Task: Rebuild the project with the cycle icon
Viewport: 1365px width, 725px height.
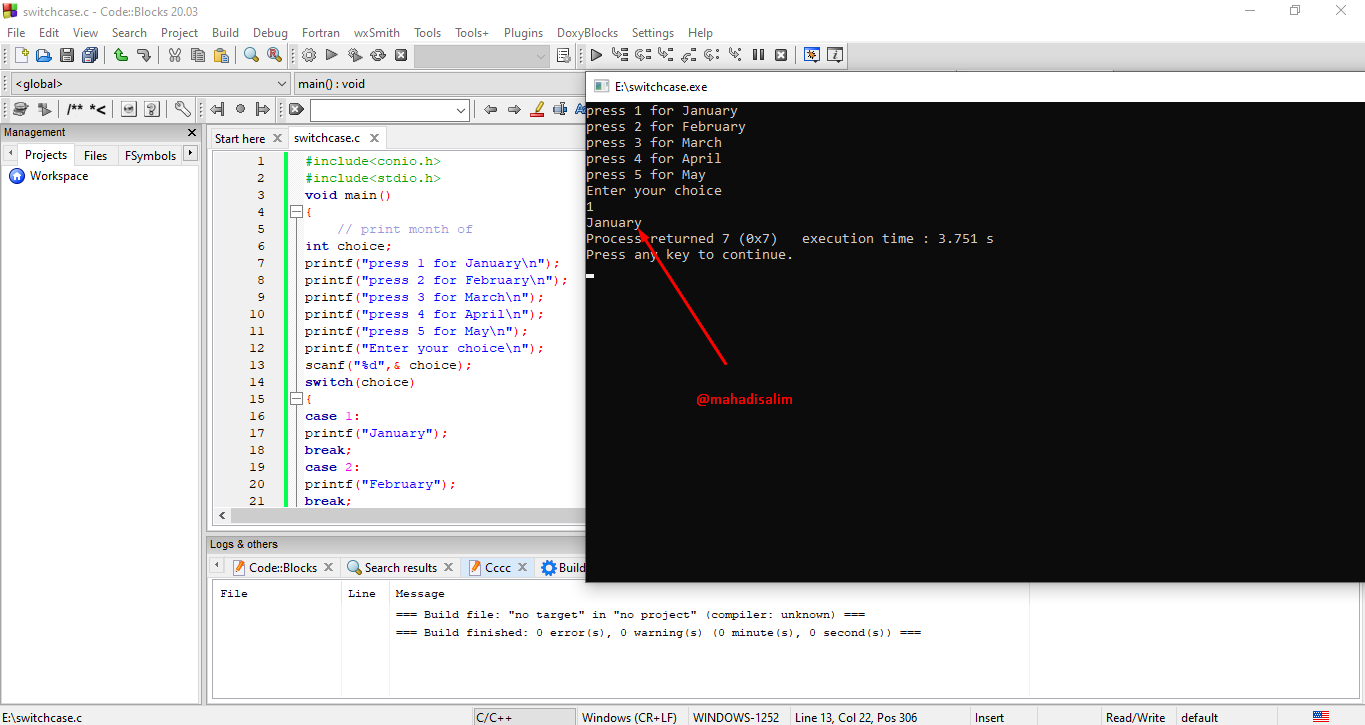Action: click(x=378, y=56)
